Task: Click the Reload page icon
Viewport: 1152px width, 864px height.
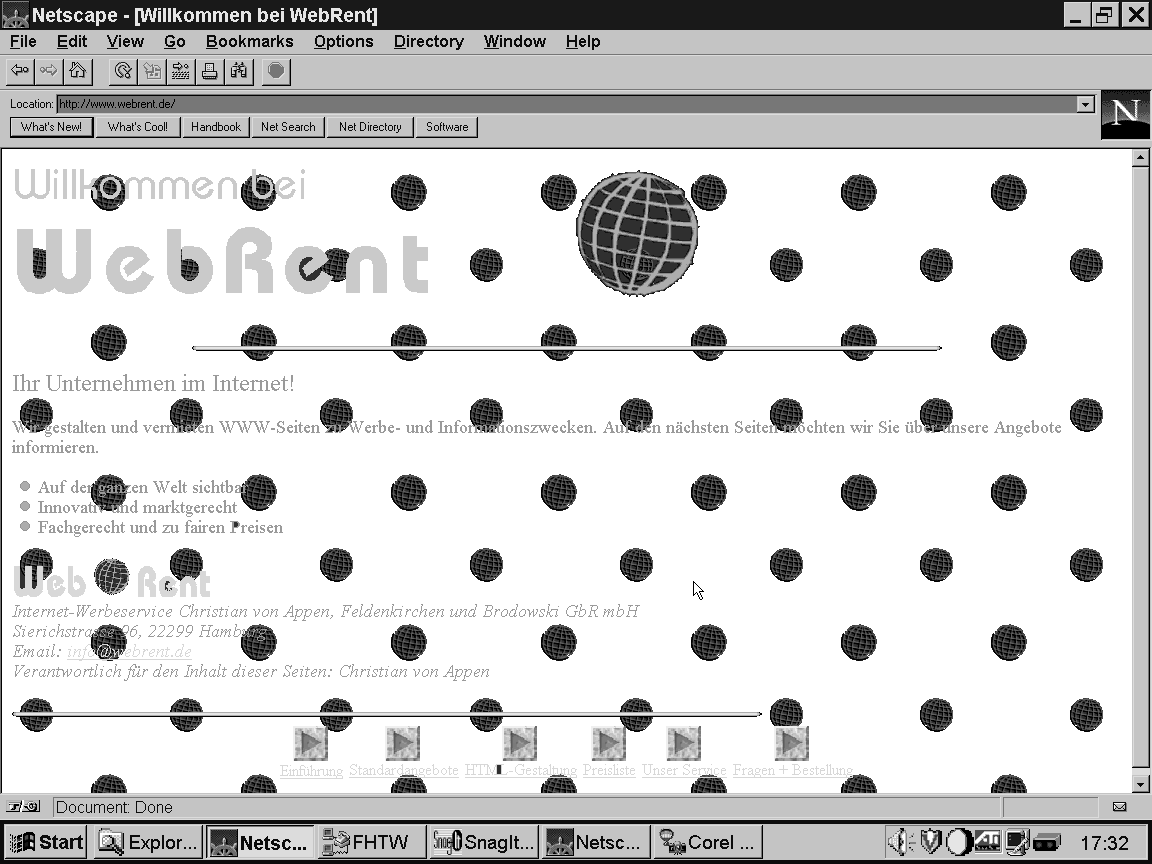Action: 123,71
